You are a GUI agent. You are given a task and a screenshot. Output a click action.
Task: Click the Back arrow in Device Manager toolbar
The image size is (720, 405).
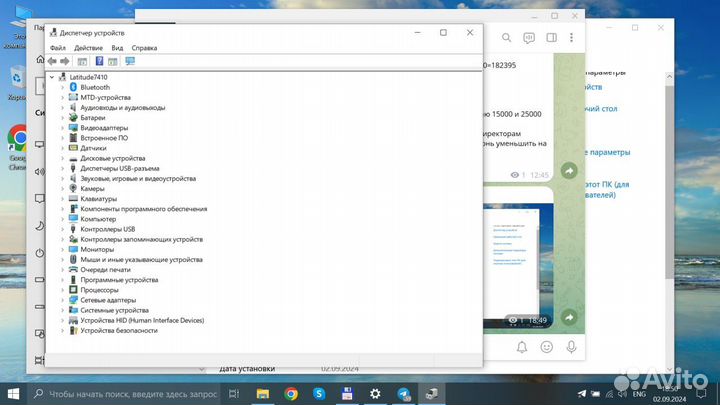[52, 61]
